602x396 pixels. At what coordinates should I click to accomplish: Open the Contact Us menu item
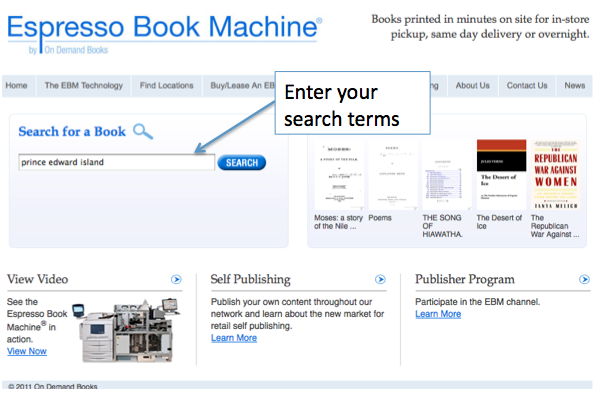coord(527,86)
